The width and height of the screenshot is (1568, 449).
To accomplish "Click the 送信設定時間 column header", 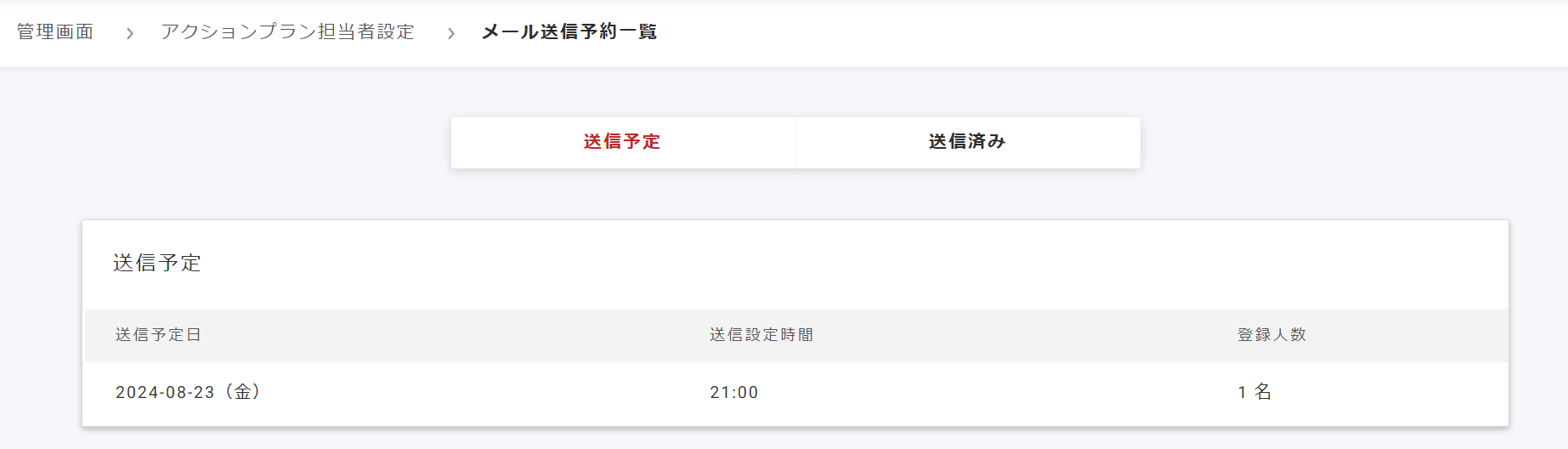I will [x=761, y=335].
